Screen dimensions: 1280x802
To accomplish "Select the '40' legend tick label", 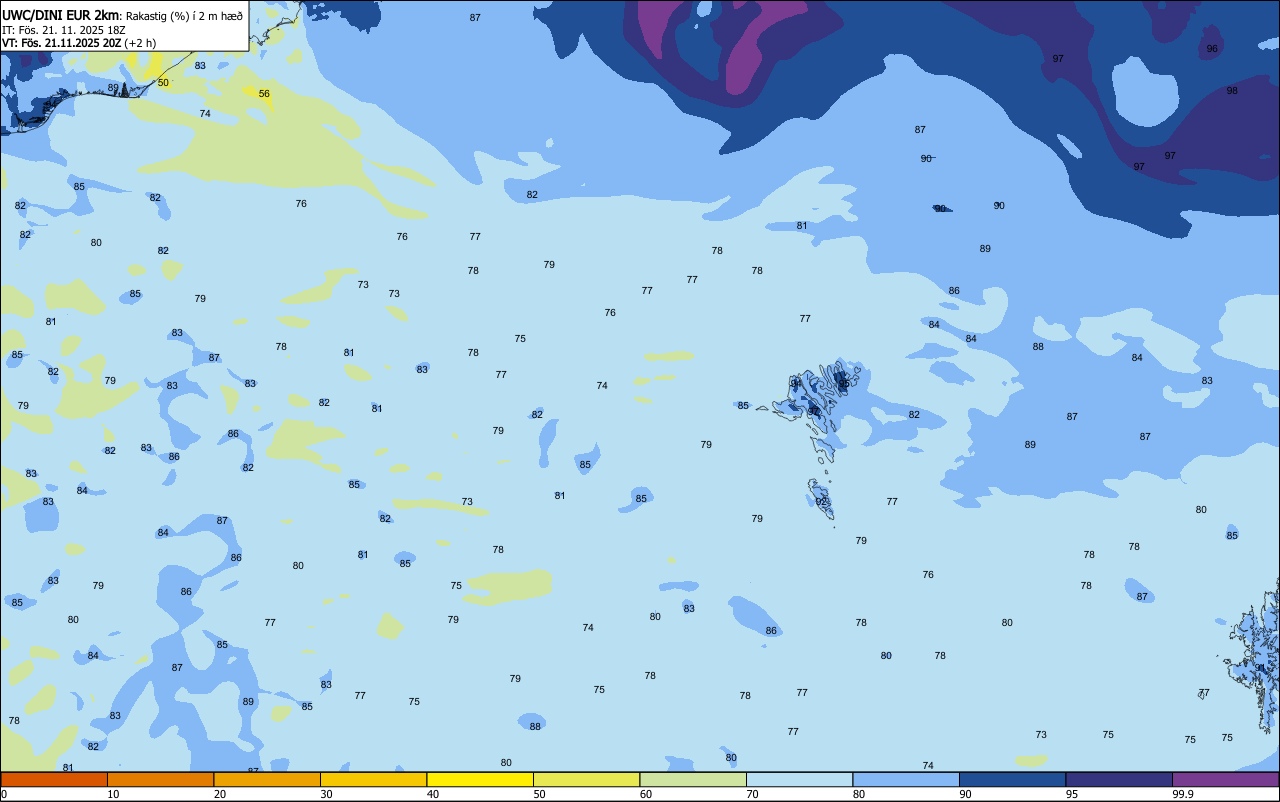I will tap(433, 794).
